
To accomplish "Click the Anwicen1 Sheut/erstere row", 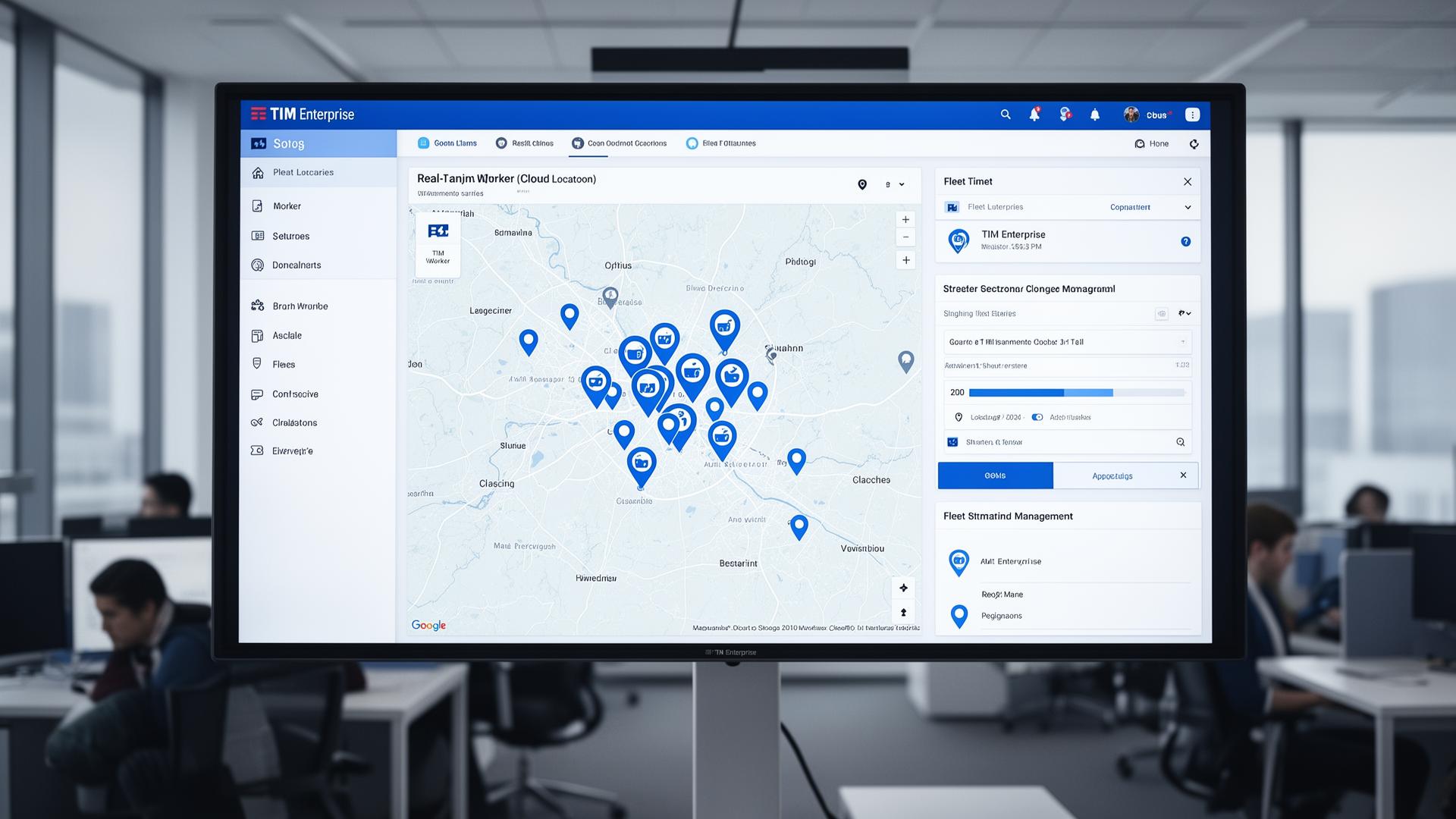I will (1068, 366).
